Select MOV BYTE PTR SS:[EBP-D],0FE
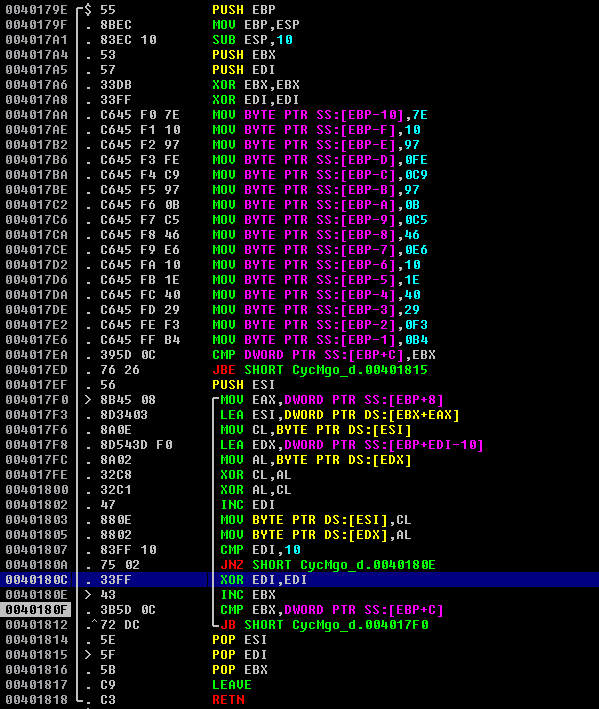 click(320, 160)
